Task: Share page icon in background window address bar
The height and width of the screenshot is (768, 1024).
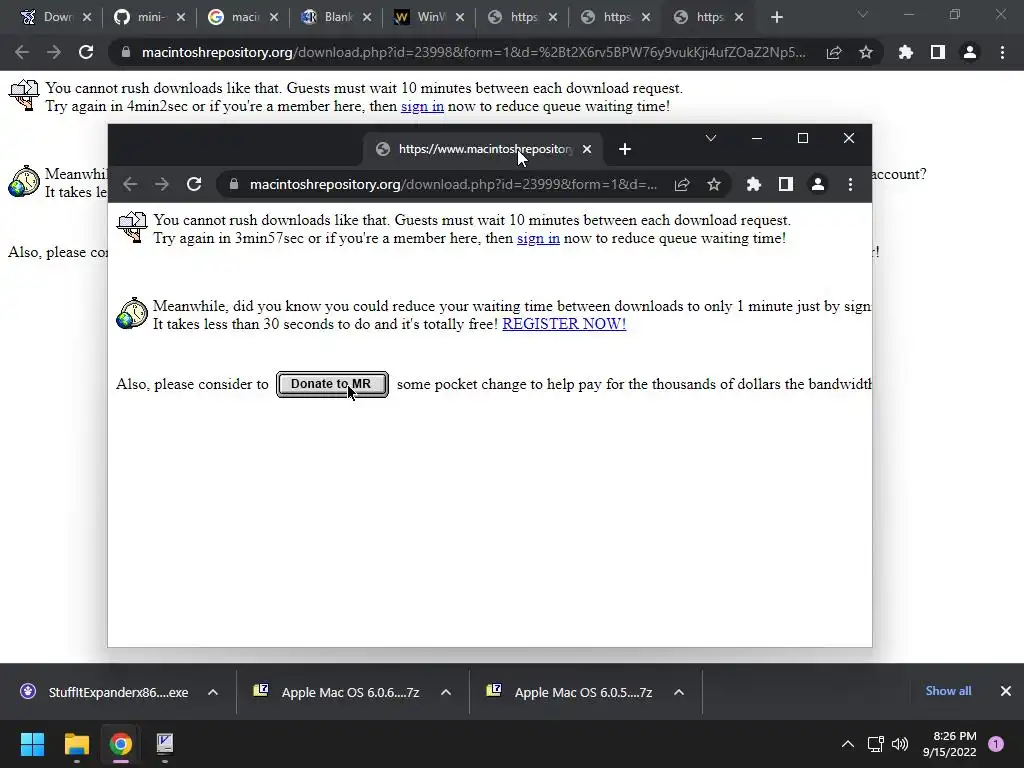Action: (x=834, y=52)
